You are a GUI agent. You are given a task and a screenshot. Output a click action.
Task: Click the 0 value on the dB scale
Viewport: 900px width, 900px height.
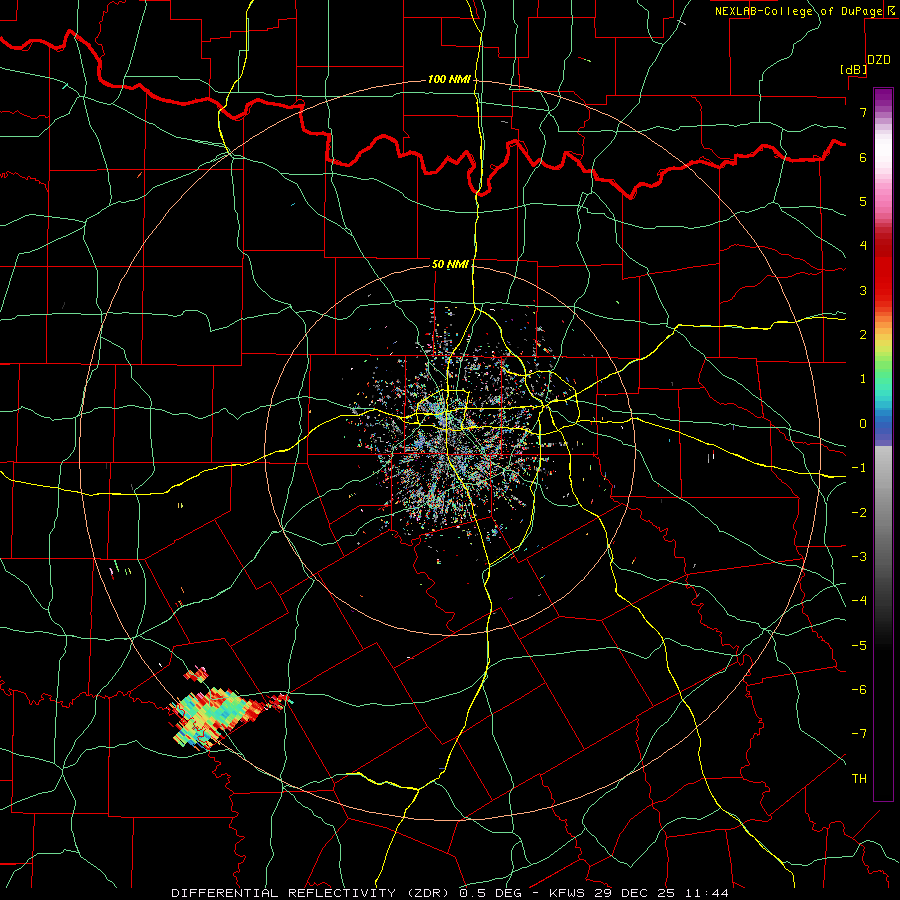point(863,424)
